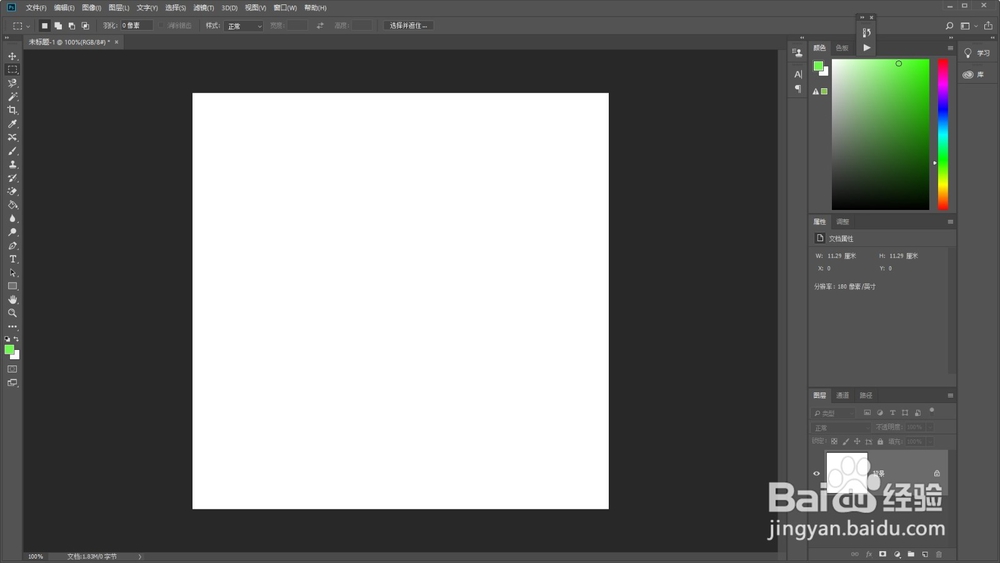Open the 样式 style dropdown
This screenshot has height=563, width=1000.
click(x=243, y=26)
